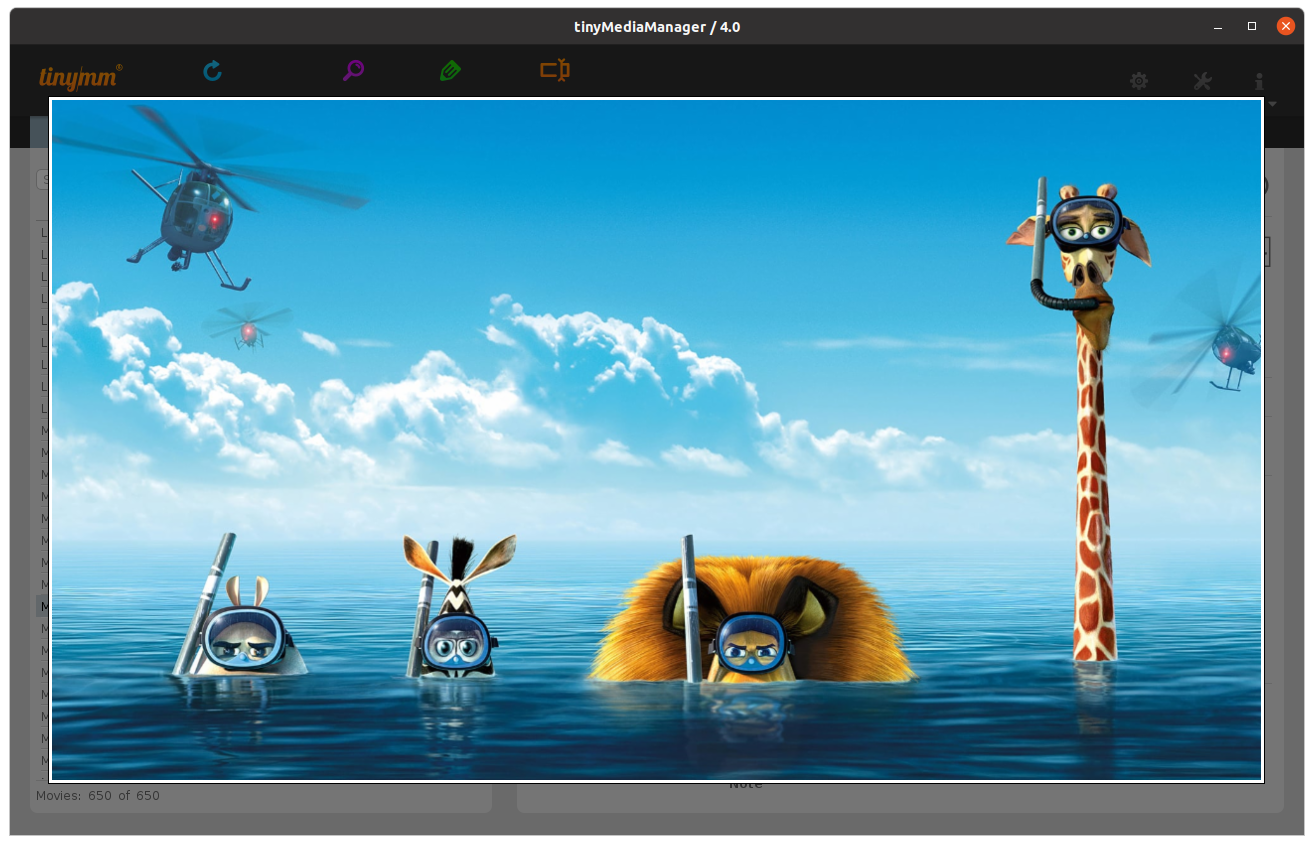This screenshot has height=845, width=1314.
Task: Select the first movie row starting with L
Action: tap(43, 232)
